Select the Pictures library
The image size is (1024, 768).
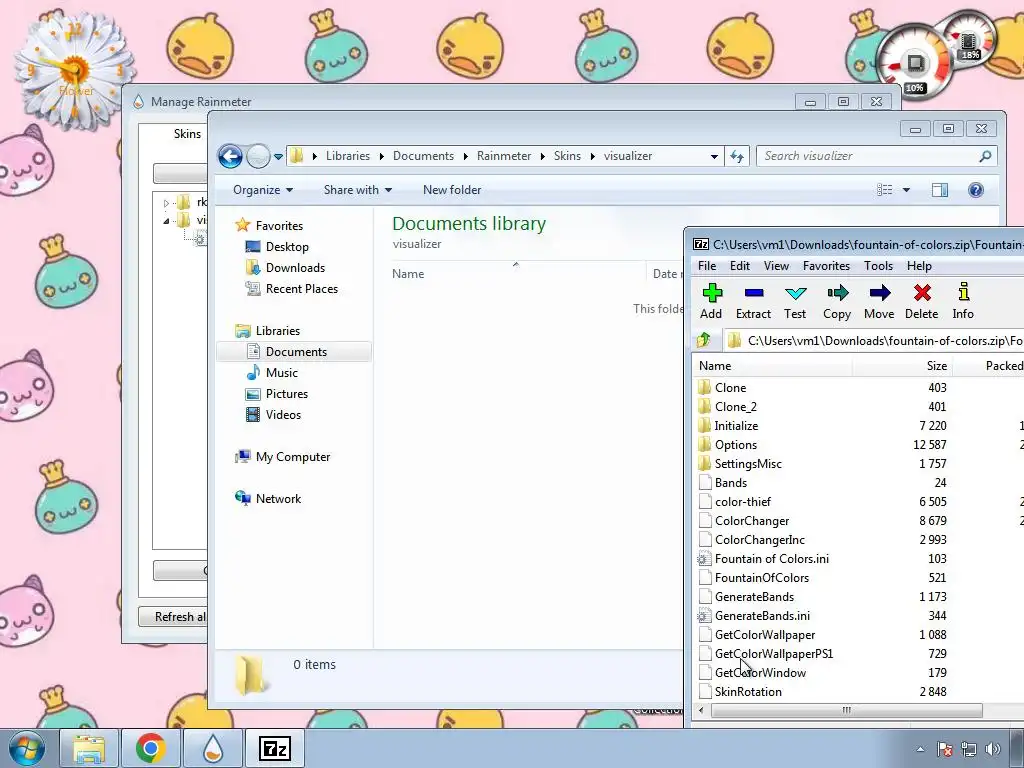point(286,394)
